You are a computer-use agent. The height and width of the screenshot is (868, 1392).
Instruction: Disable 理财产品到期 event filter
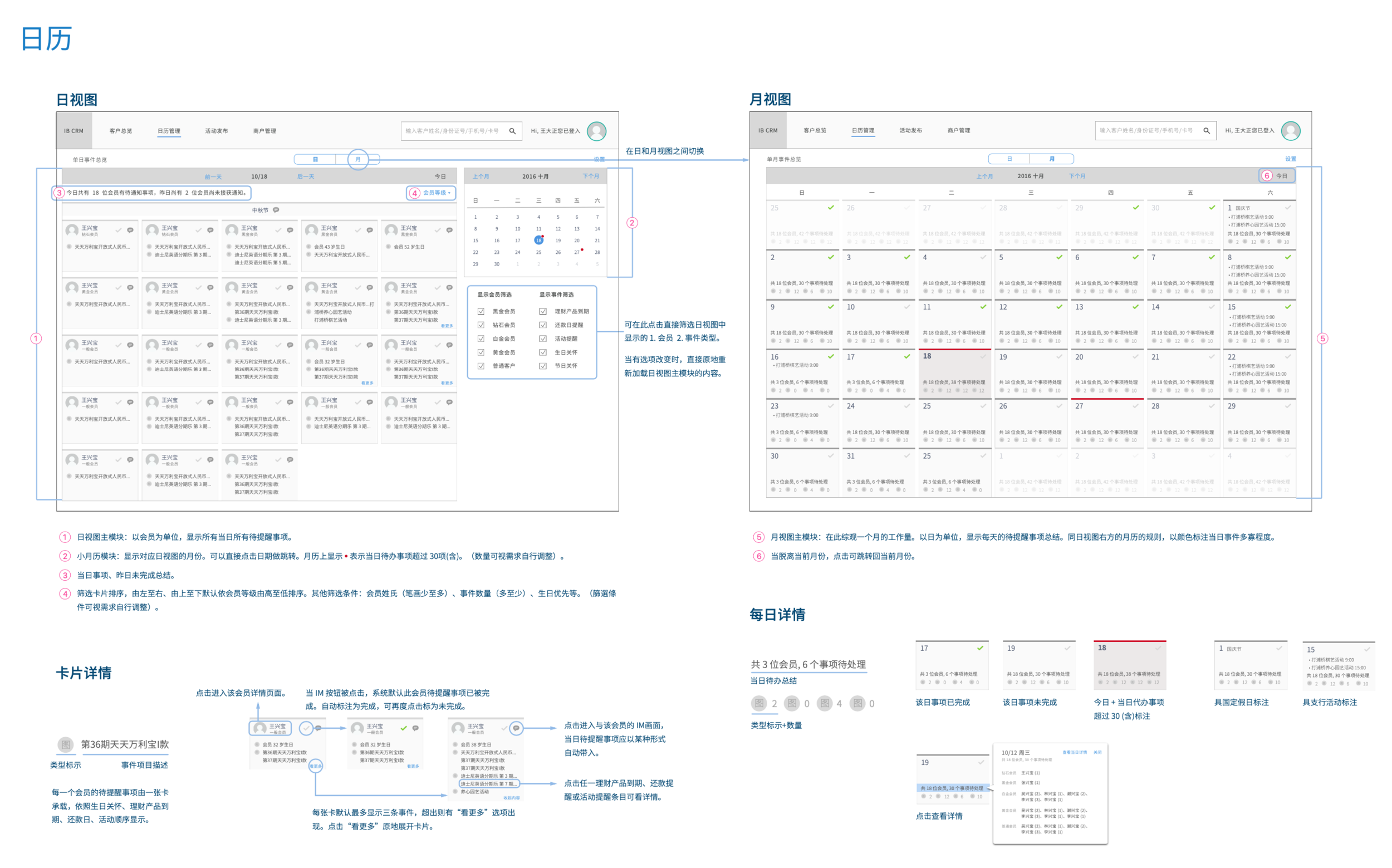(x=542, y=311)
